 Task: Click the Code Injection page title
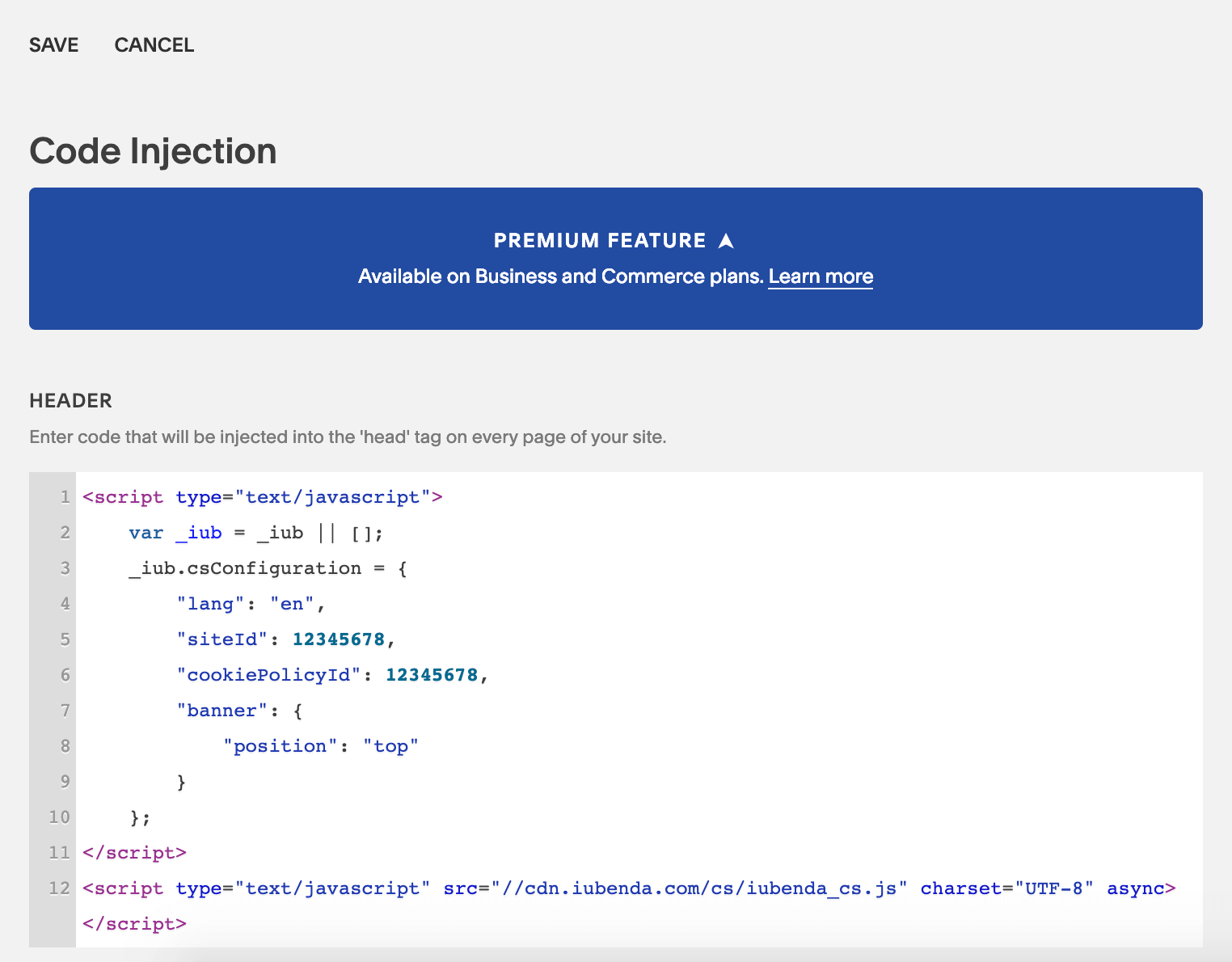(x=153, y=151)
